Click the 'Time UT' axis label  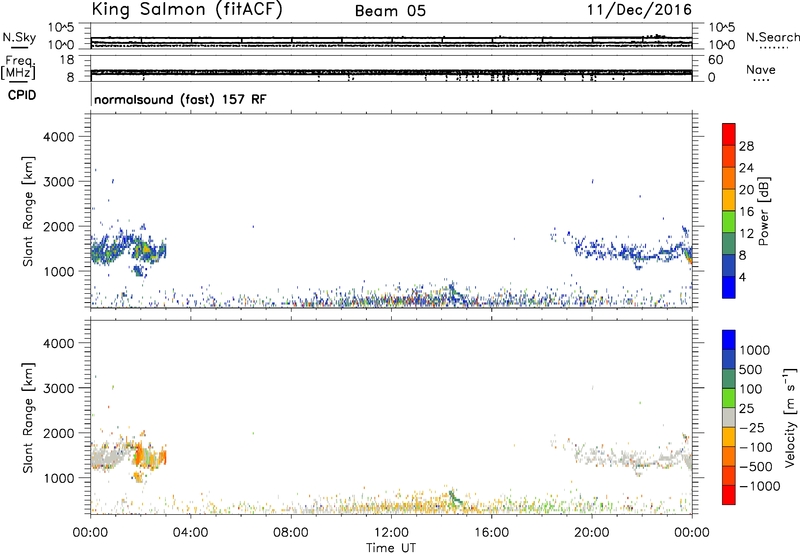pos(391,548)
